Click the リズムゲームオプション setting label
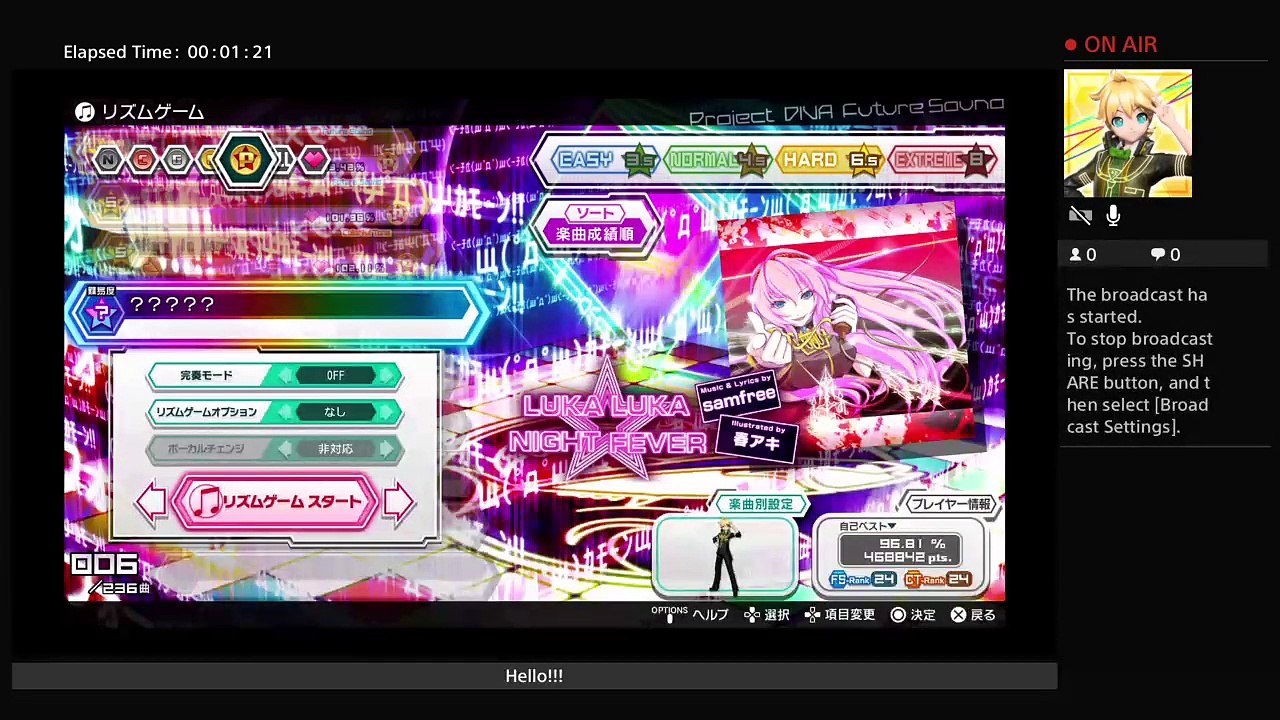This screenshot has width=1280, height=720. tap(206, 412)
